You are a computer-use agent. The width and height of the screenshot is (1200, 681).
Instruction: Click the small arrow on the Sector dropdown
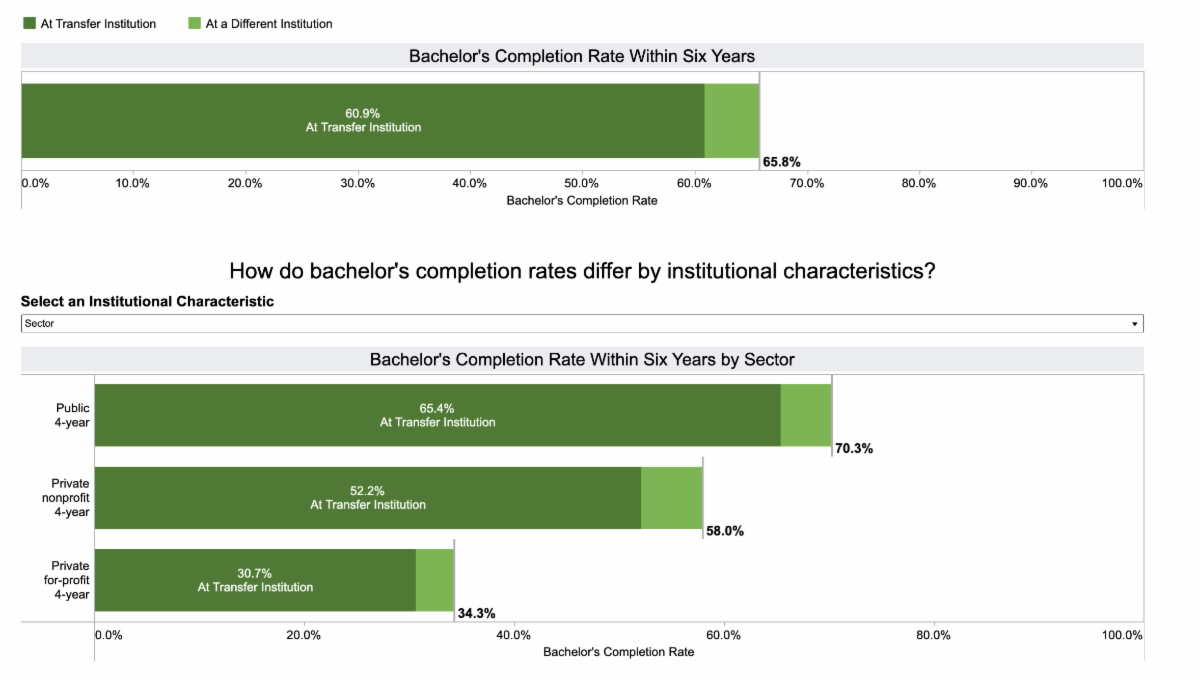[x=1134, y=324]
